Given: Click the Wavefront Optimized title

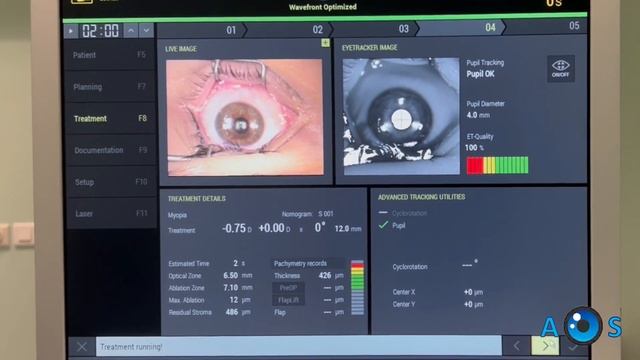Looking at the screenshot, I should click(x=323, y=7).
